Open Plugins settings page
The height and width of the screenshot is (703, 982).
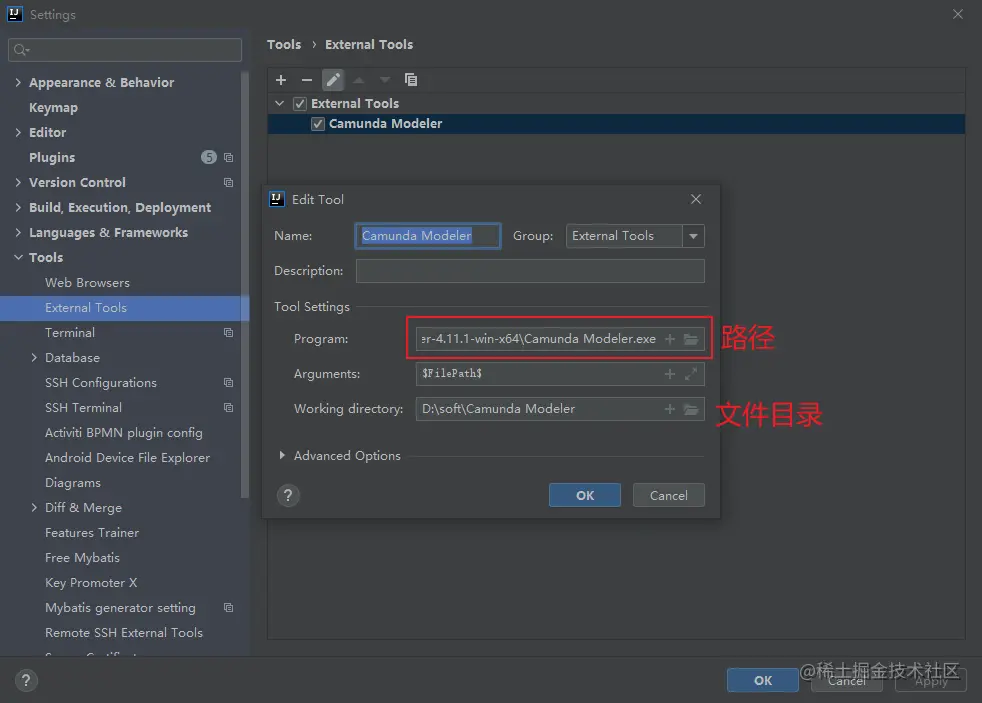52,158
